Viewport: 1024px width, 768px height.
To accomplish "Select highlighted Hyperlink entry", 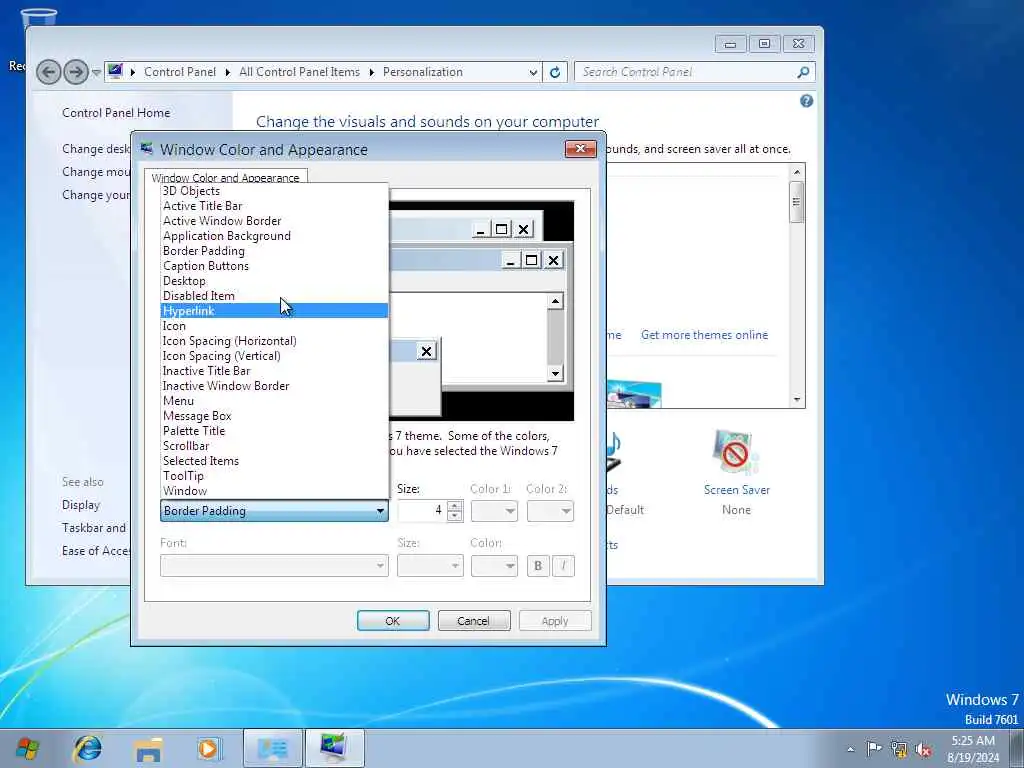I will click(274, 311).
